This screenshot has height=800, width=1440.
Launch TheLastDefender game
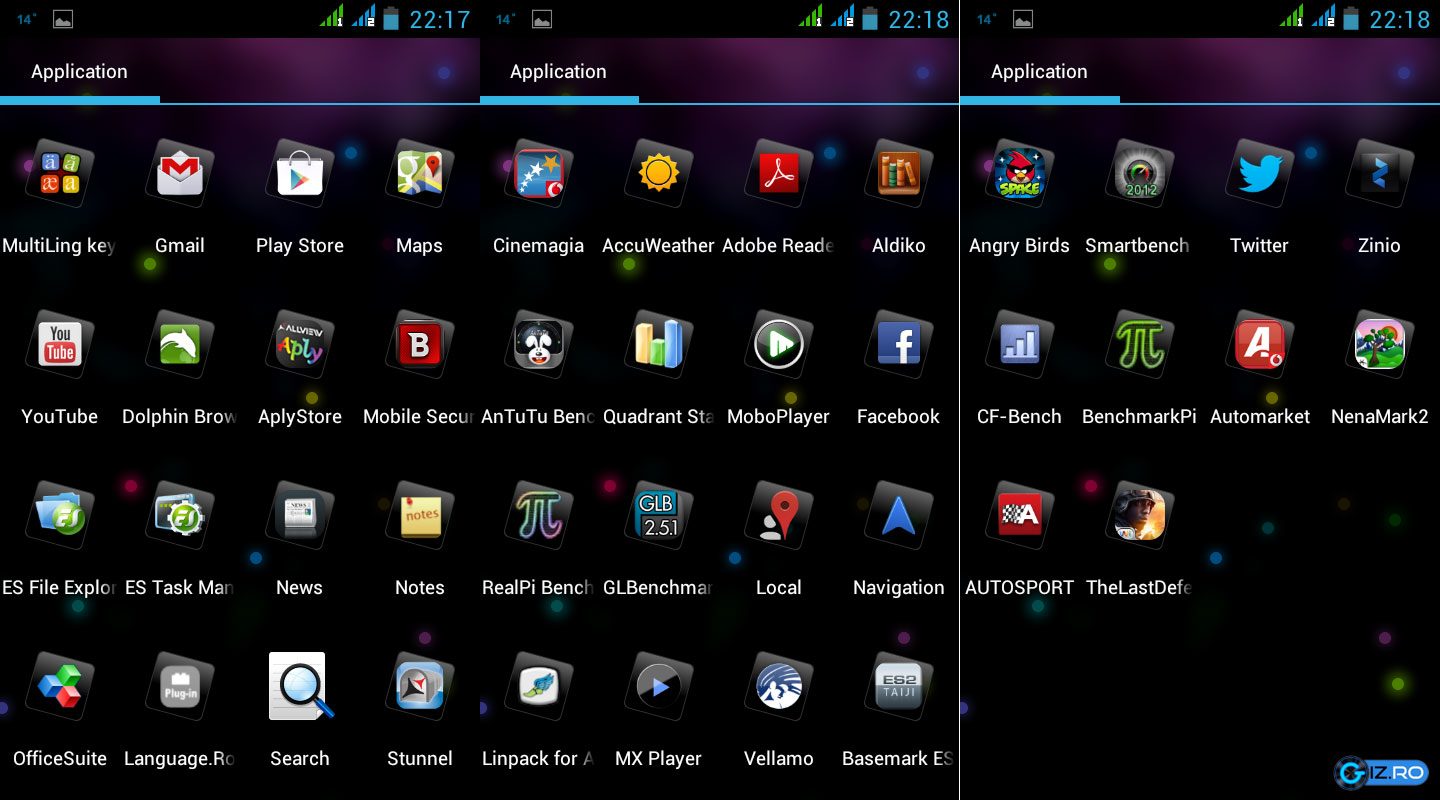[1140, 515]
